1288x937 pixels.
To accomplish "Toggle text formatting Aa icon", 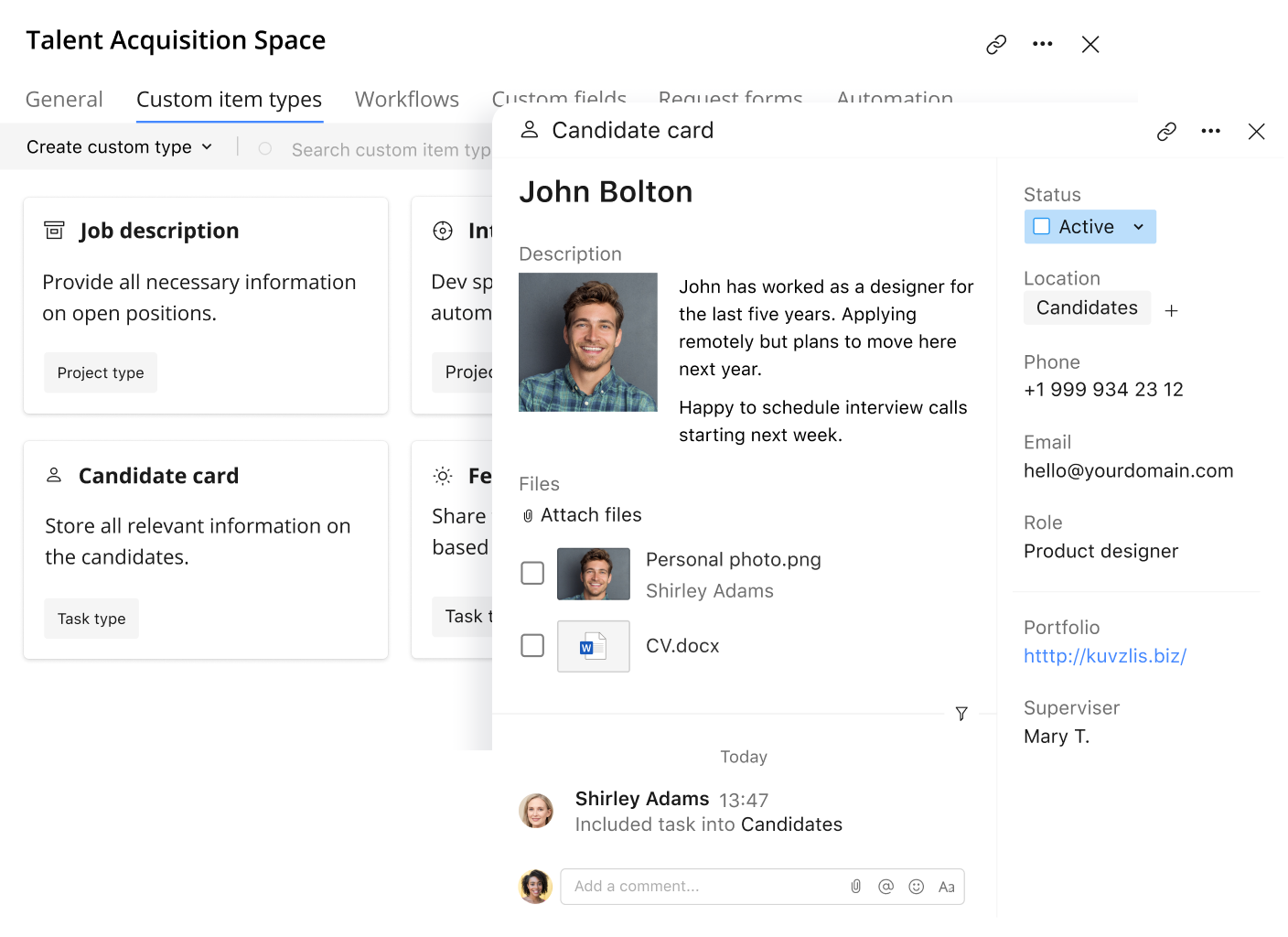I will point(946,887).
